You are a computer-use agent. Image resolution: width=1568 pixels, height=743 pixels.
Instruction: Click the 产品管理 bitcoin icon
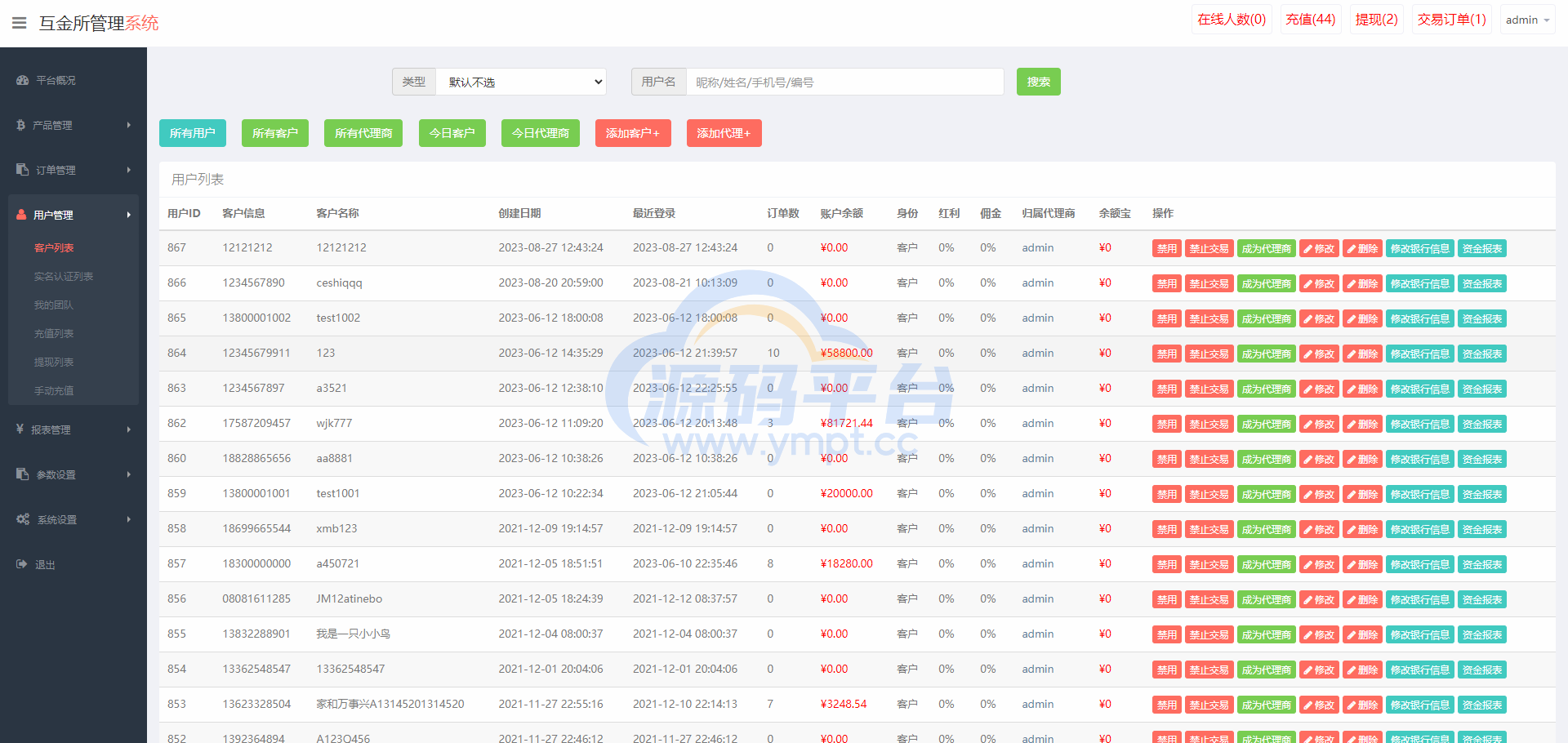[20, 125]
